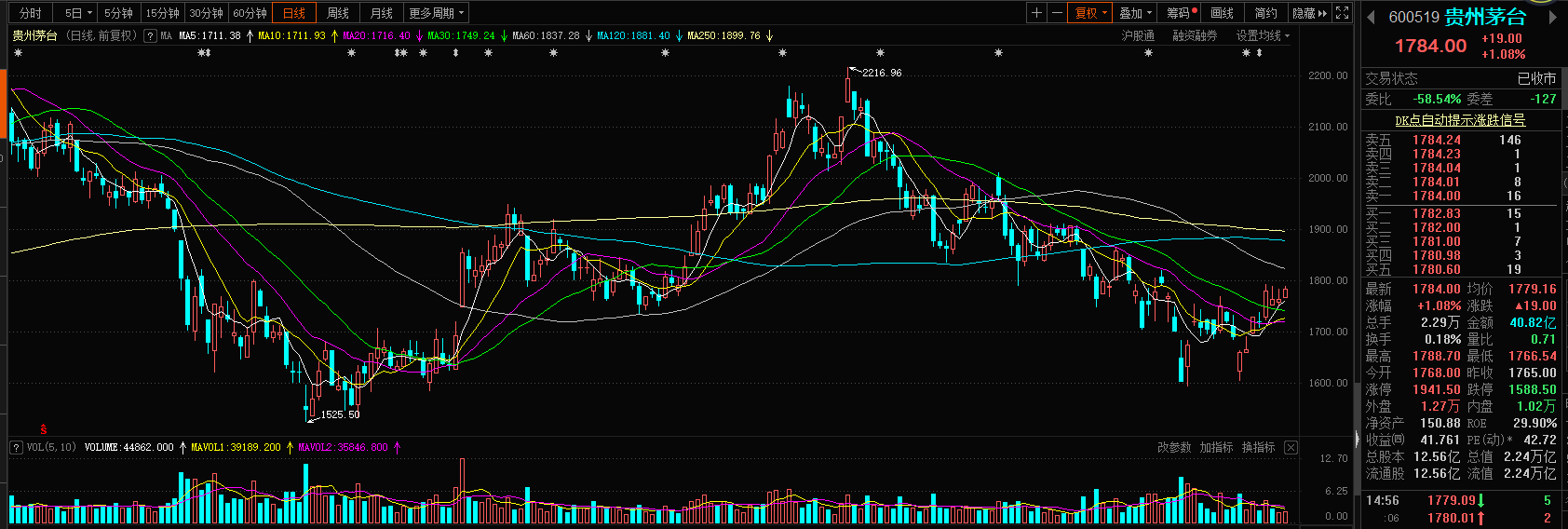Image resolution: width=1568 pixels, height=529 pixels.
Task: Switch to the 周线 weekly tab
Action: tap(337, 13)
